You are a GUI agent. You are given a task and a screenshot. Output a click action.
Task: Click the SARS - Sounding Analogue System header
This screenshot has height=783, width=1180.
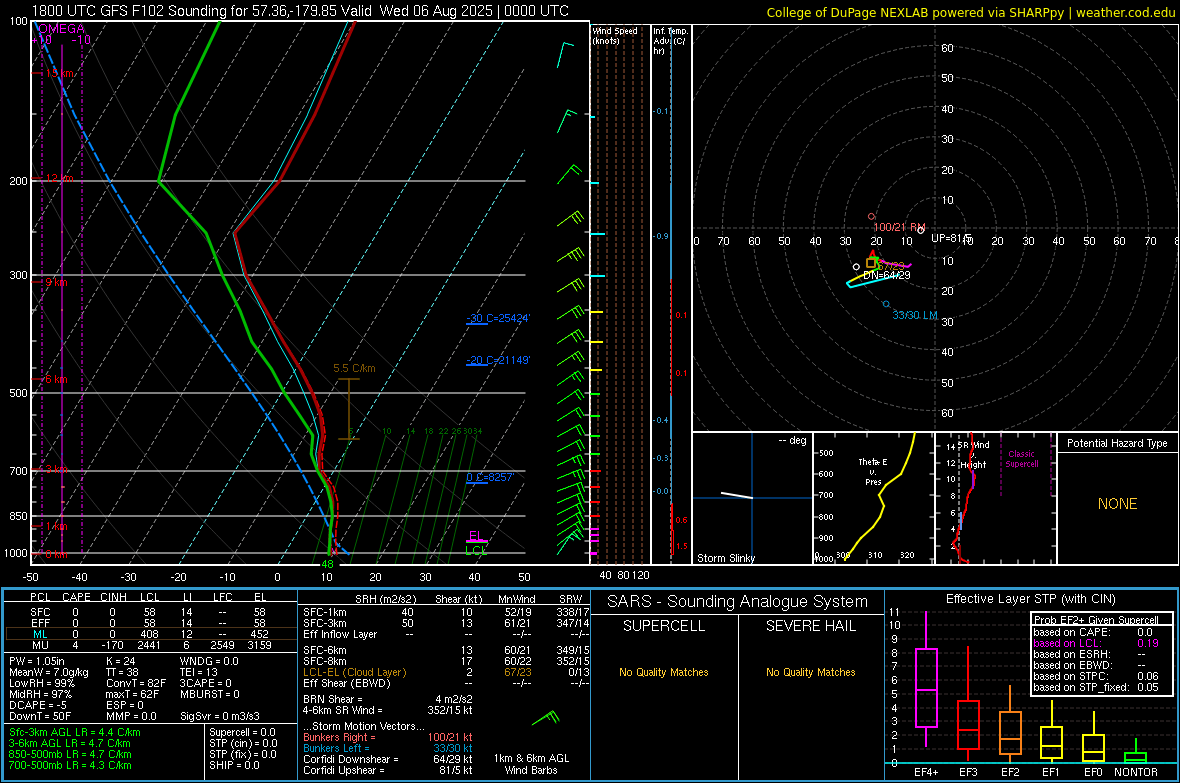(x=737, y=602)
